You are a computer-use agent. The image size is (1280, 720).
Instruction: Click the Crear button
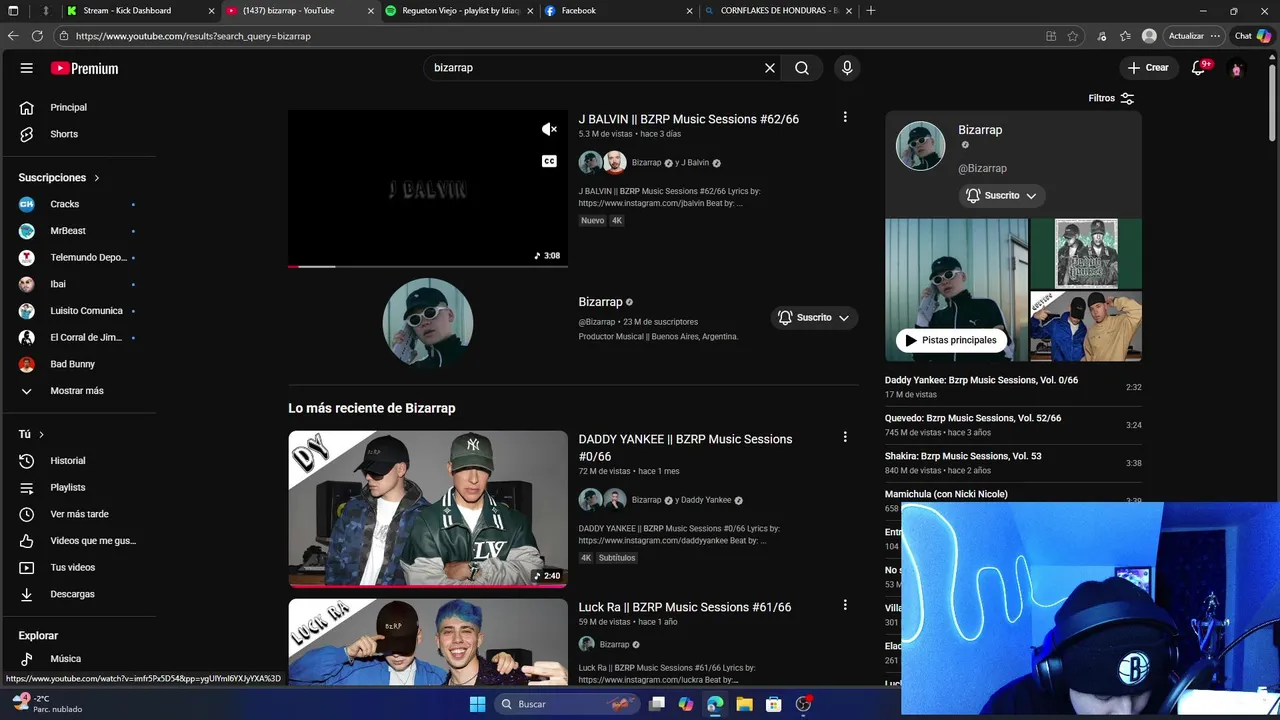pyautogui.click(x=1148, y=68)
